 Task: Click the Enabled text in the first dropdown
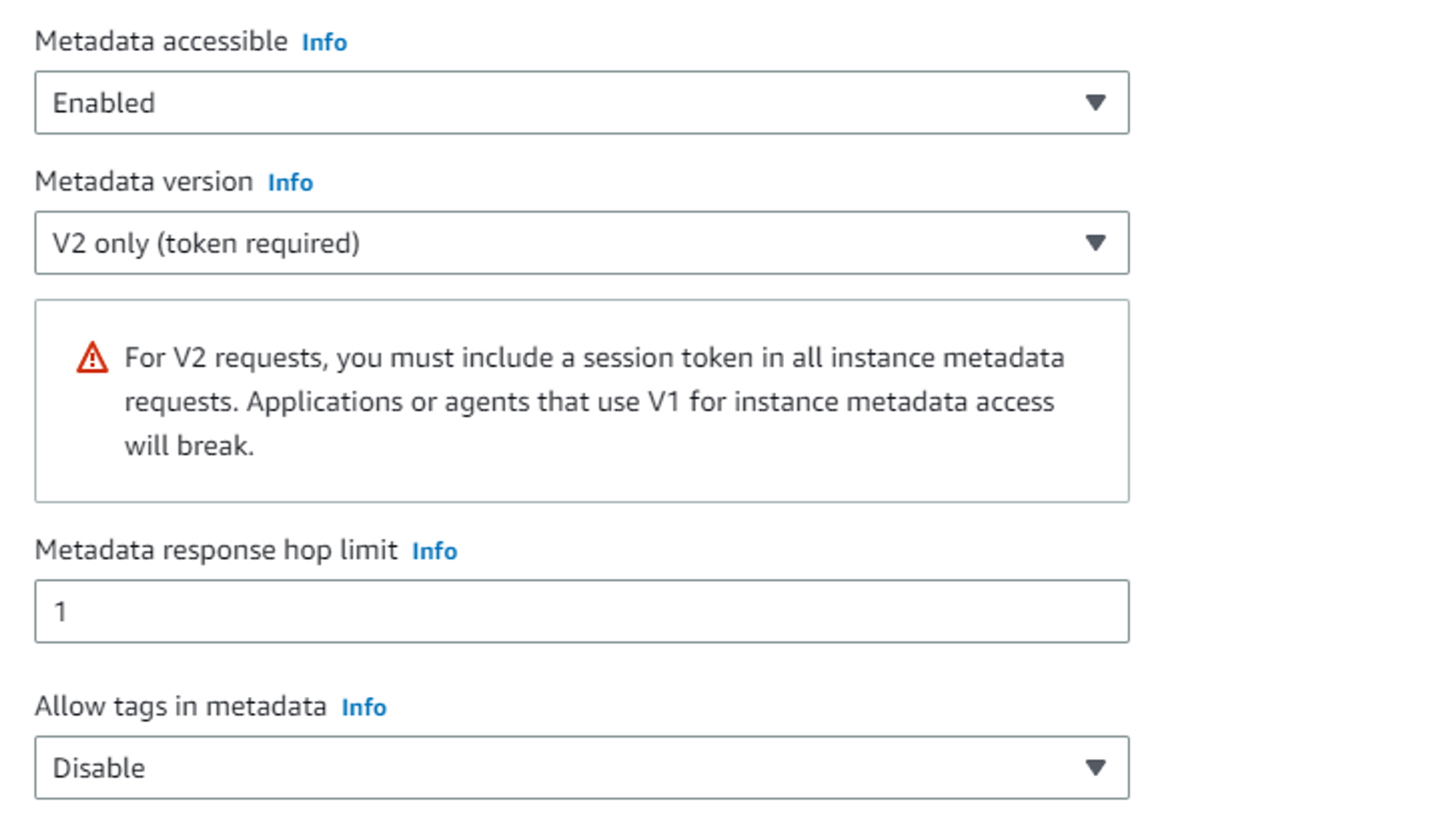(104, 103)
